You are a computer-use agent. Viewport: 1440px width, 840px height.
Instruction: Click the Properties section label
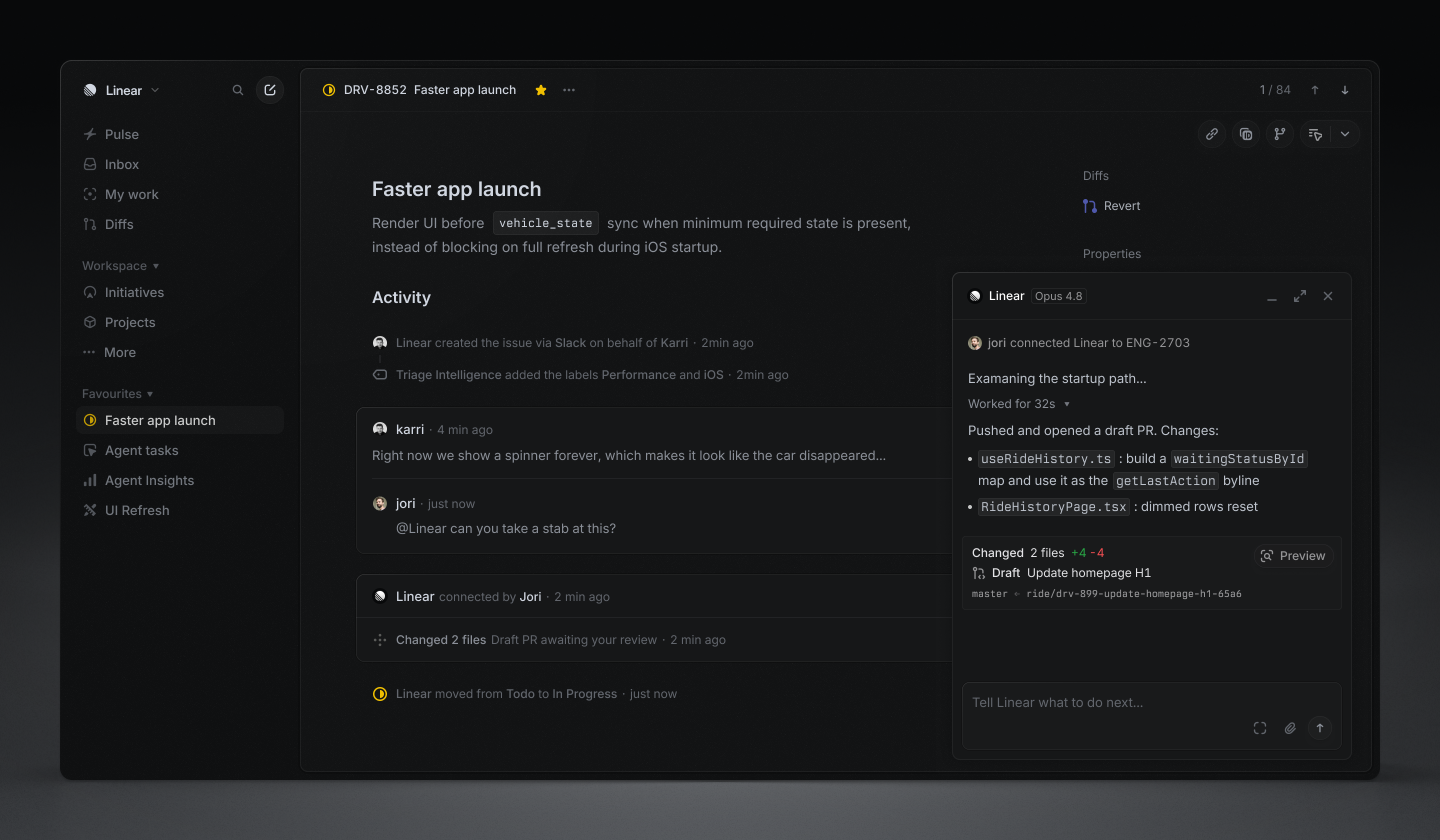point(1111,253)
